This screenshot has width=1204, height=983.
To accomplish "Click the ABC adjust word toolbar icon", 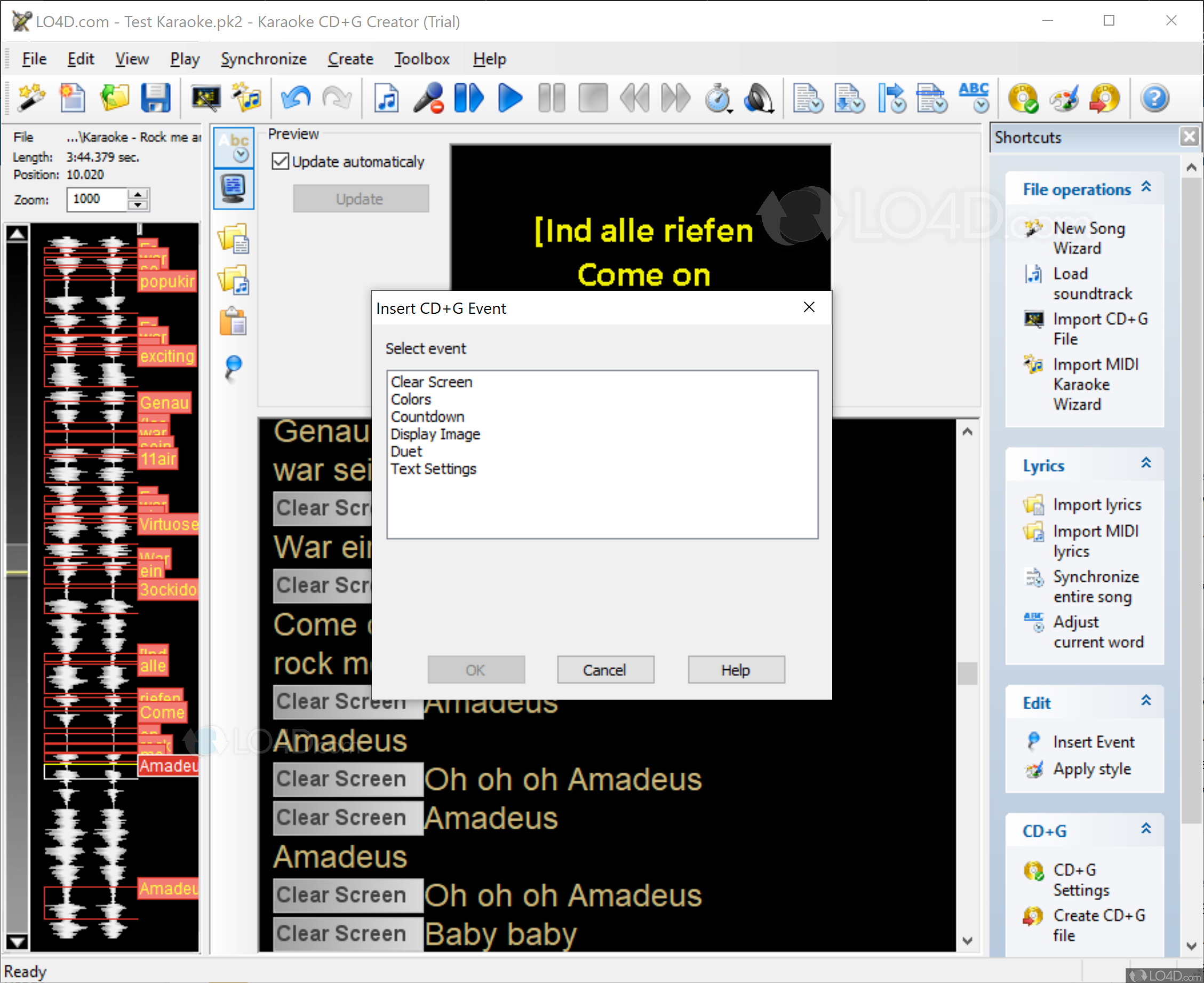I will click(x=974, y=98).
